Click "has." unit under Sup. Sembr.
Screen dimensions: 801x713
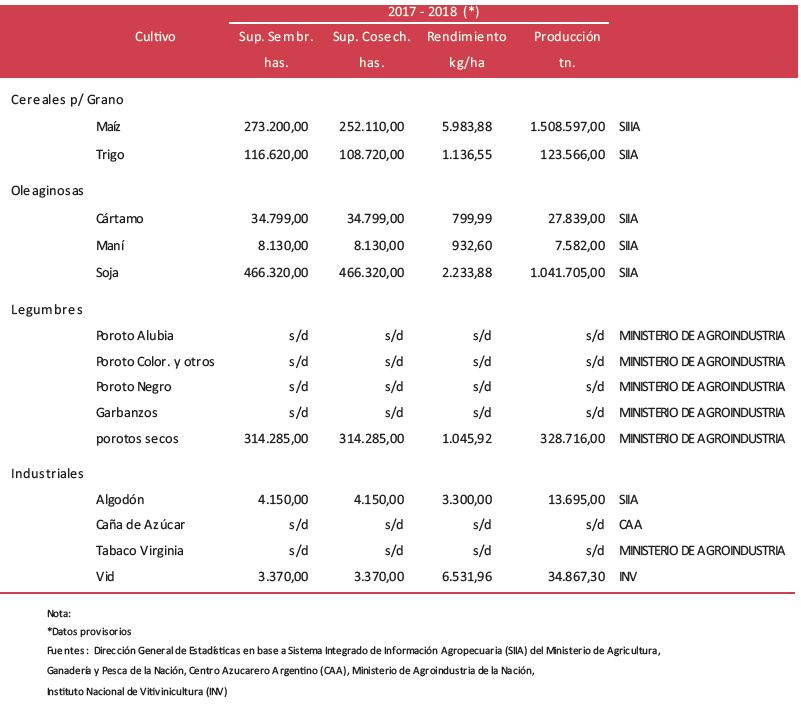click(x=276, y=63)
